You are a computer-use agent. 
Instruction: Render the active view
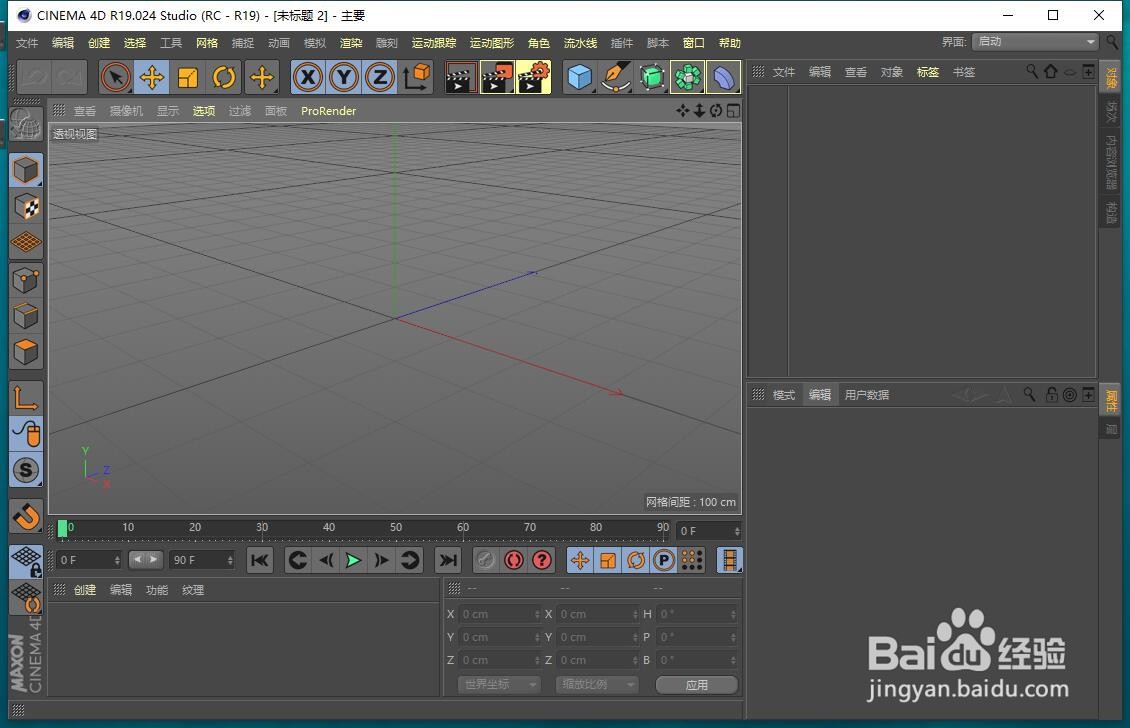(461, 77)
